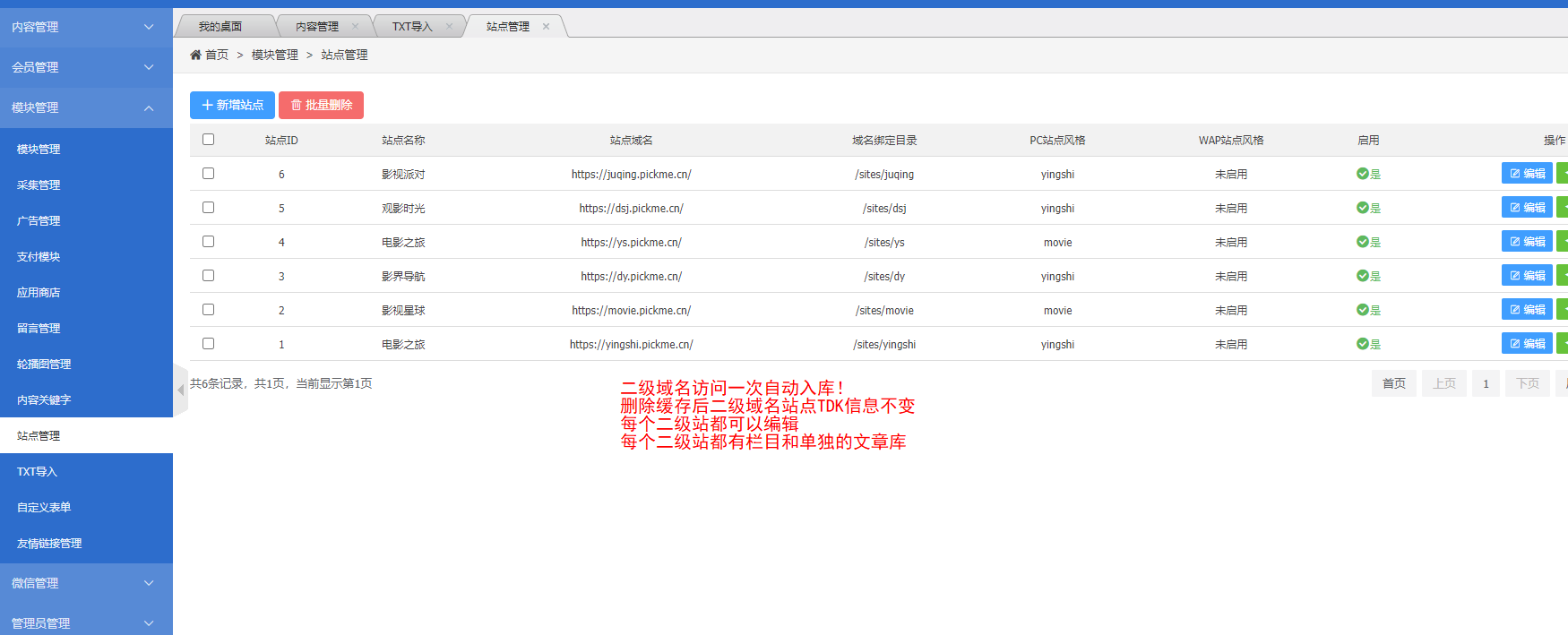The height and width of the screenshot is (635, 1568).
Task: Click the green enabled check icon for site 6
Action: coord(1362,174)
